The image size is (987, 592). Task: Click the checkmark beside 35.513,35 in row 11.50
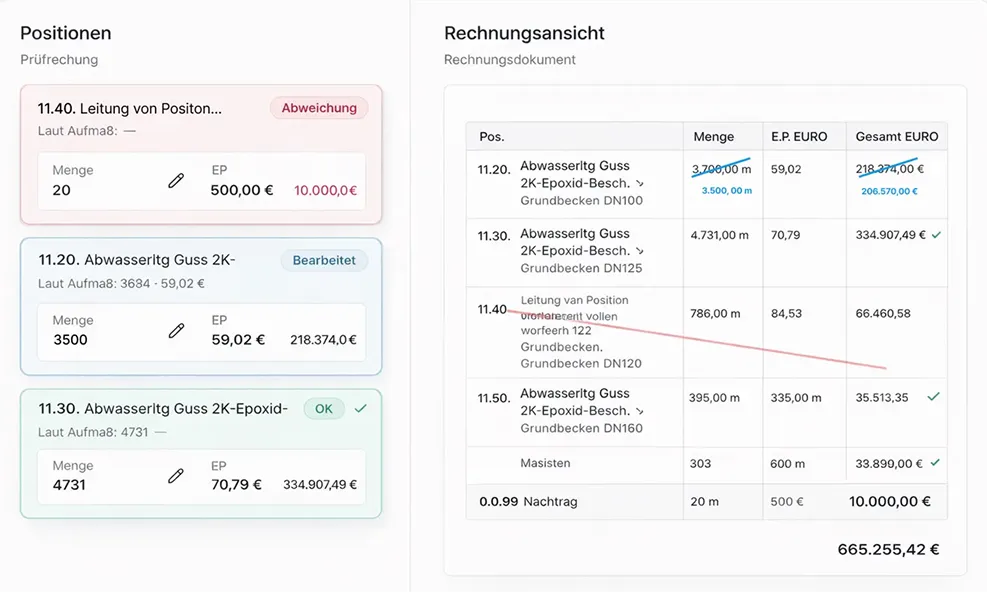click(933, 397)
